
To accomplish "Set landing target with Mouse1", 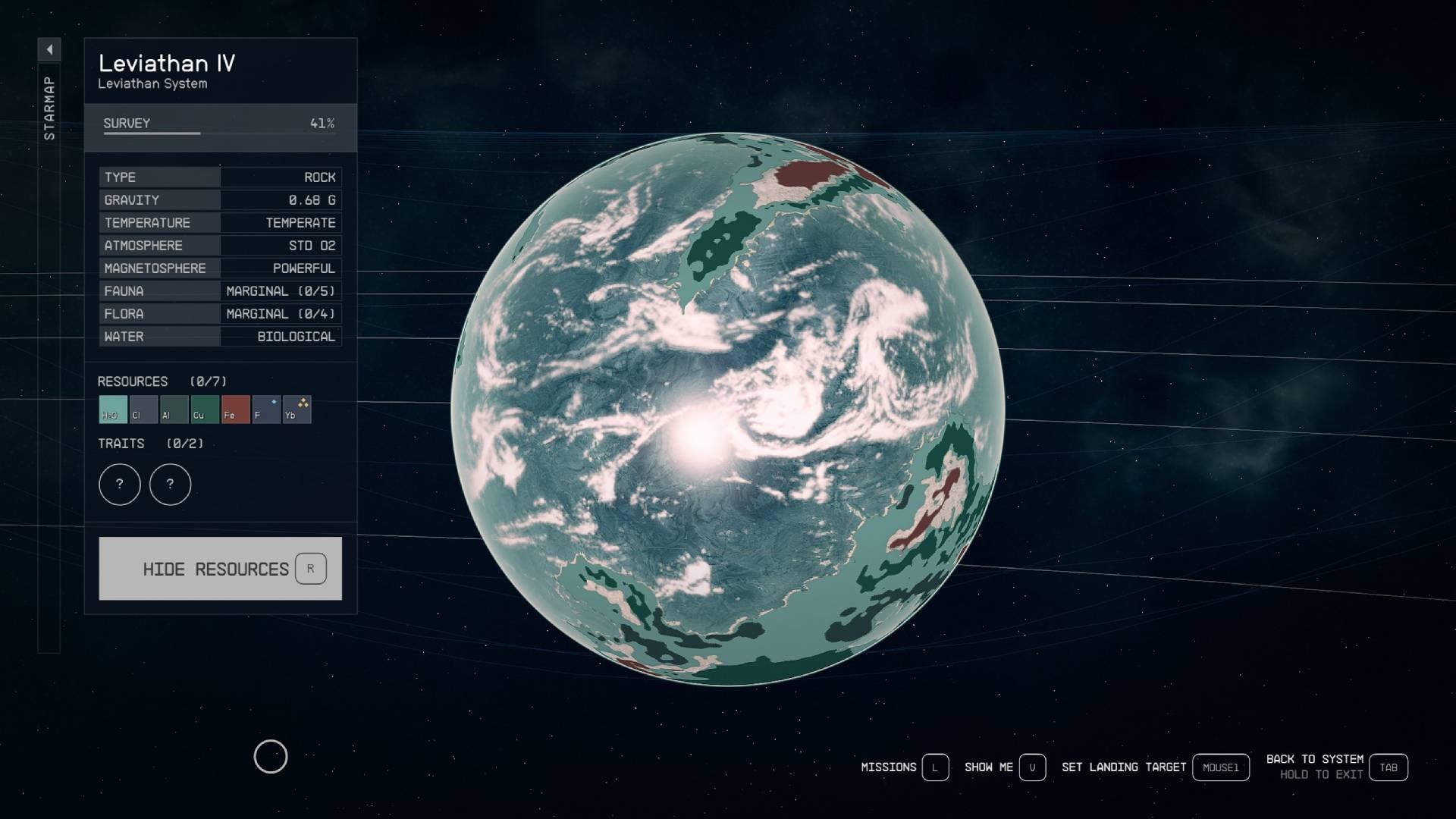I will click(1219, 767).
